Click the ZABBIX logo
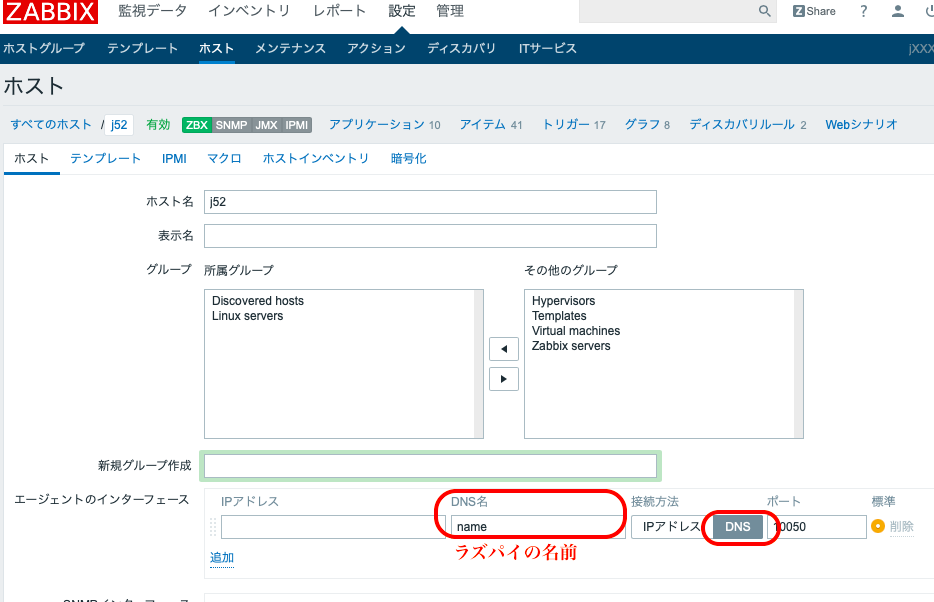The height and width of the screenshot is (602, 934). 50,12
